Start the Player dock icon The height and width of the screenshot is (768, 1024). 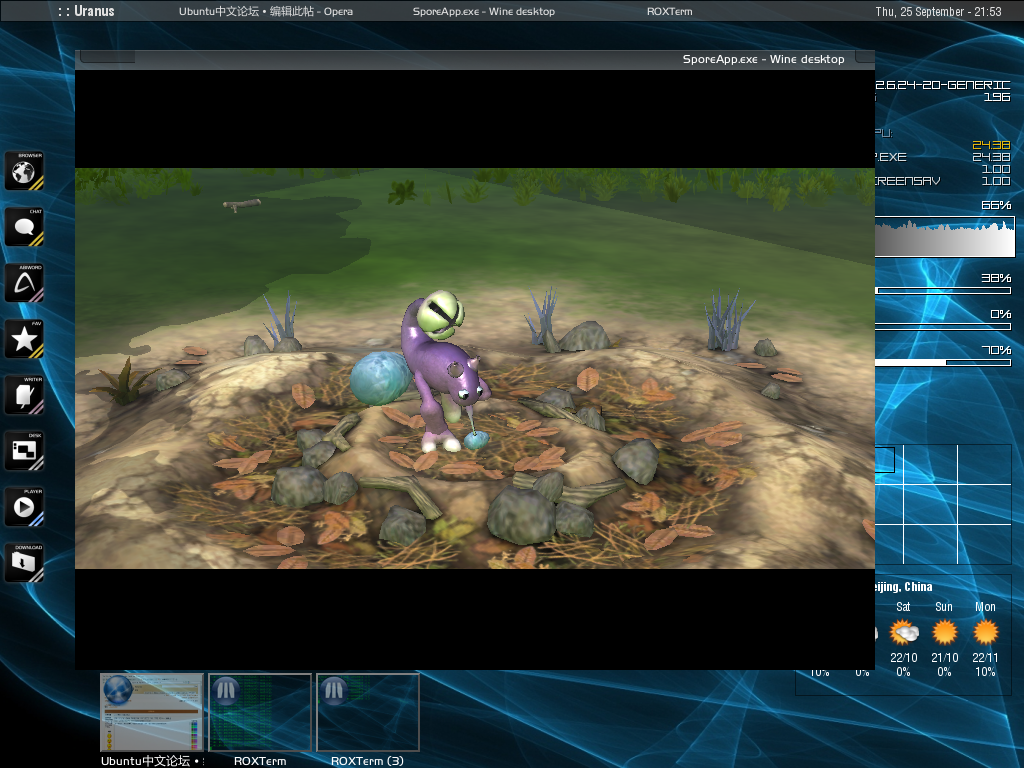coord(24,507)
